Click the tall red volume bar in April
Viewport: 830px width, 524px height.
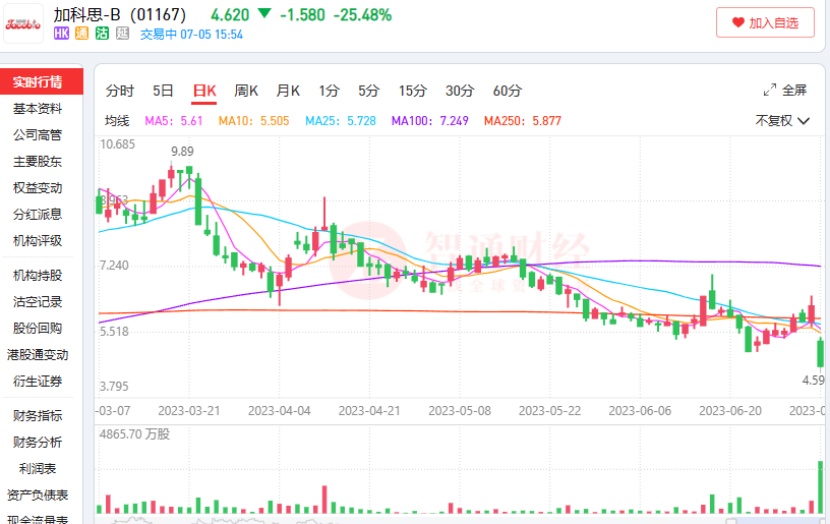point(324,499)
